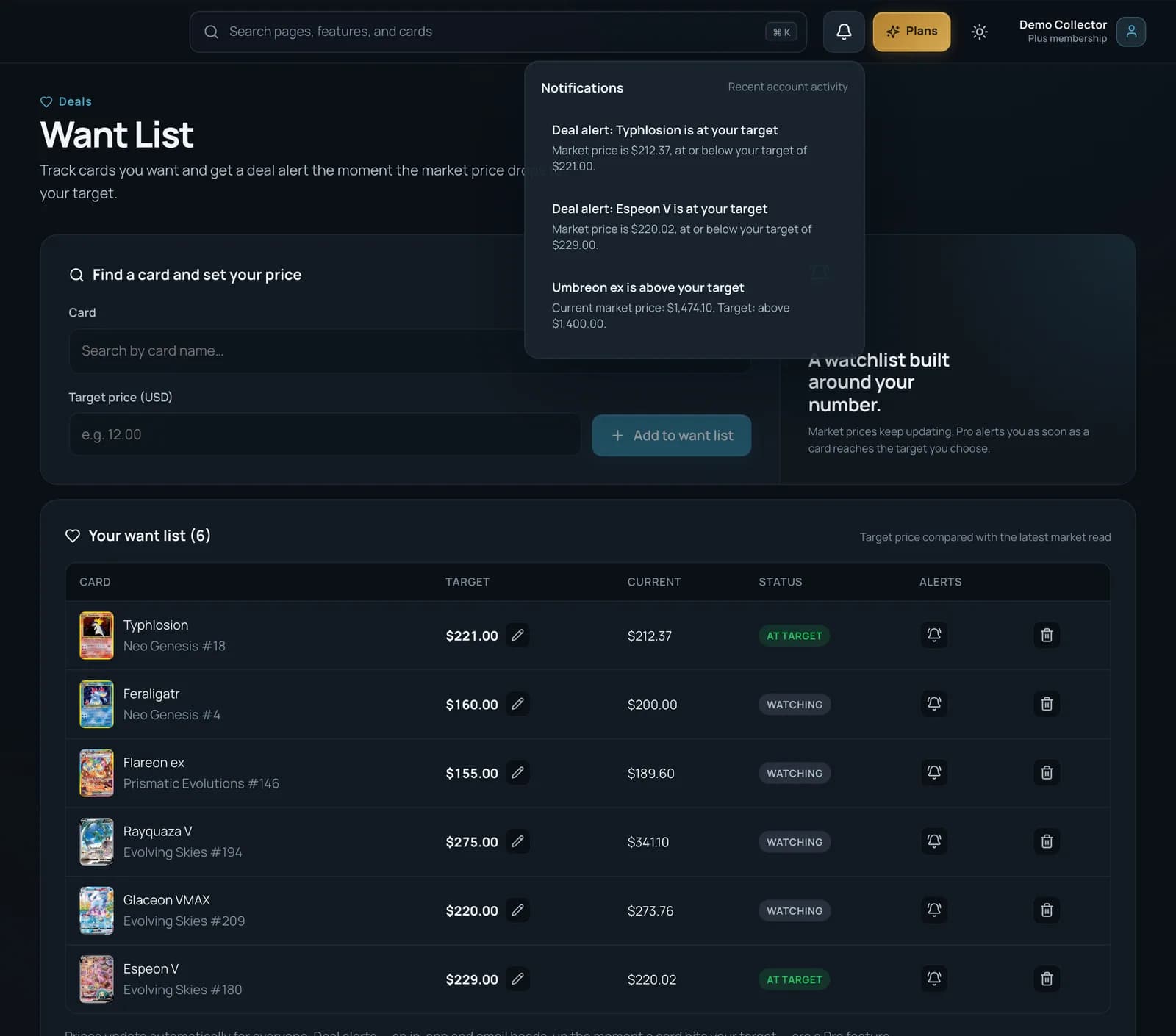Image resolution: width=1176 pixels, height=1036 pixels.
Task: Edit Espeon V target price pencil
Action: pyautogui.click(x=517, y=979)
